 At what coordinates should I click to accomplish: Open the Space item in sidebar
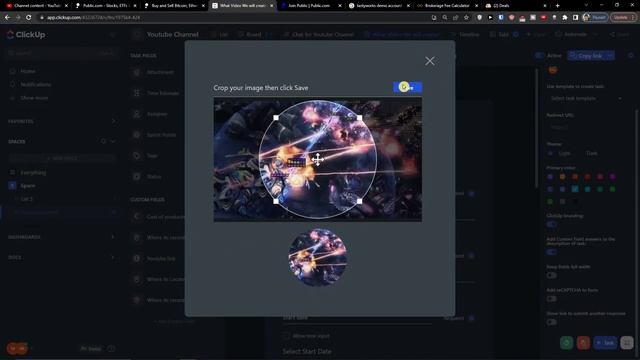point(28,186)
